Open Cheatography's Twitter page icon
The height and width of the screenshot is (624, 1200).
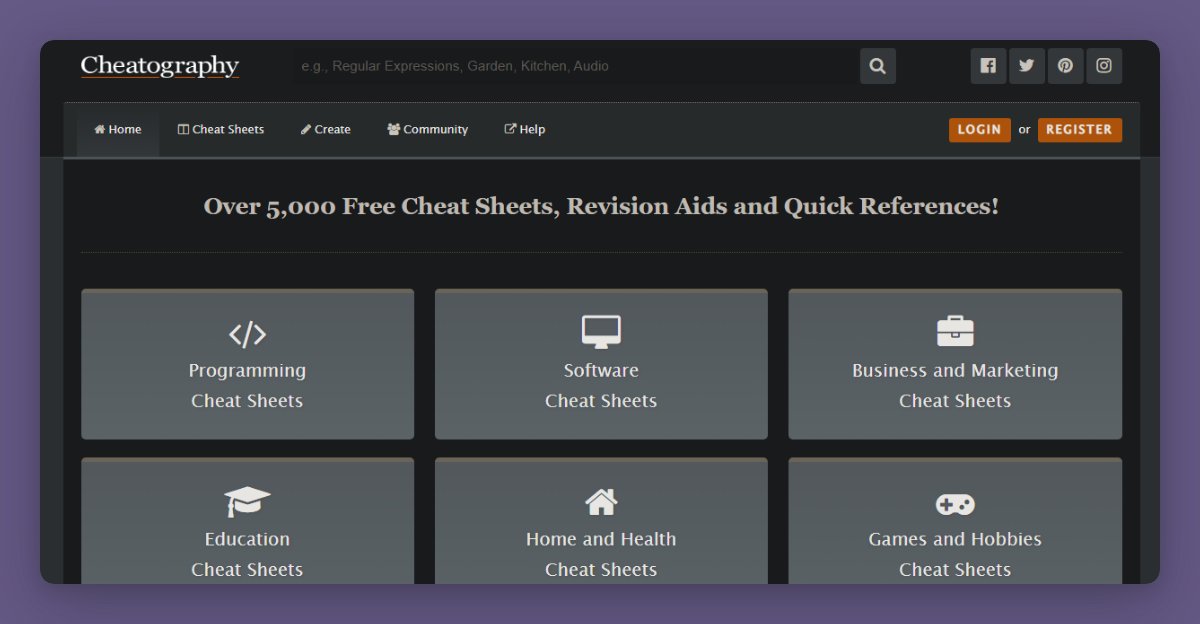click(x=1026, y=65)
